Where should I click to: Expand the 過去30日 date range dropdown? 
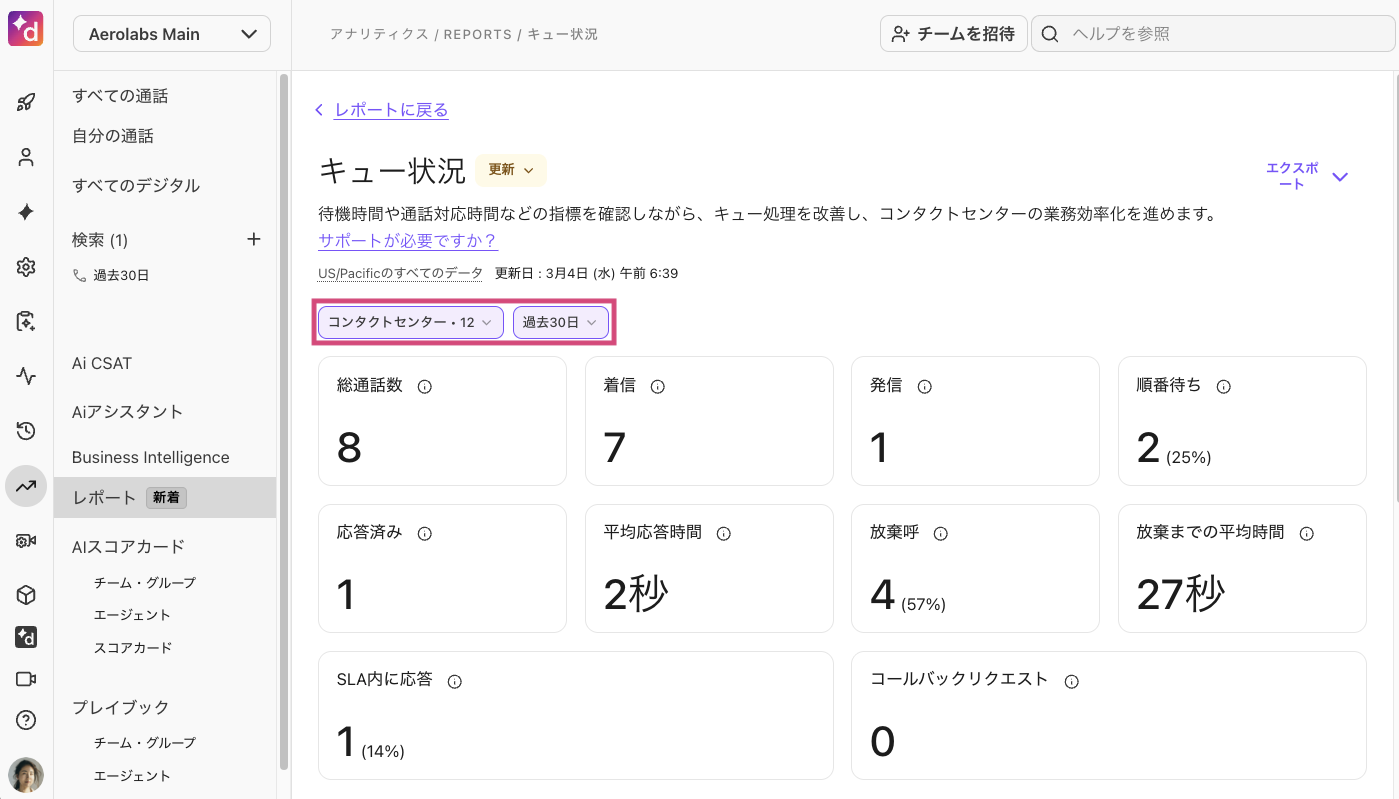[x=561, y=322]
